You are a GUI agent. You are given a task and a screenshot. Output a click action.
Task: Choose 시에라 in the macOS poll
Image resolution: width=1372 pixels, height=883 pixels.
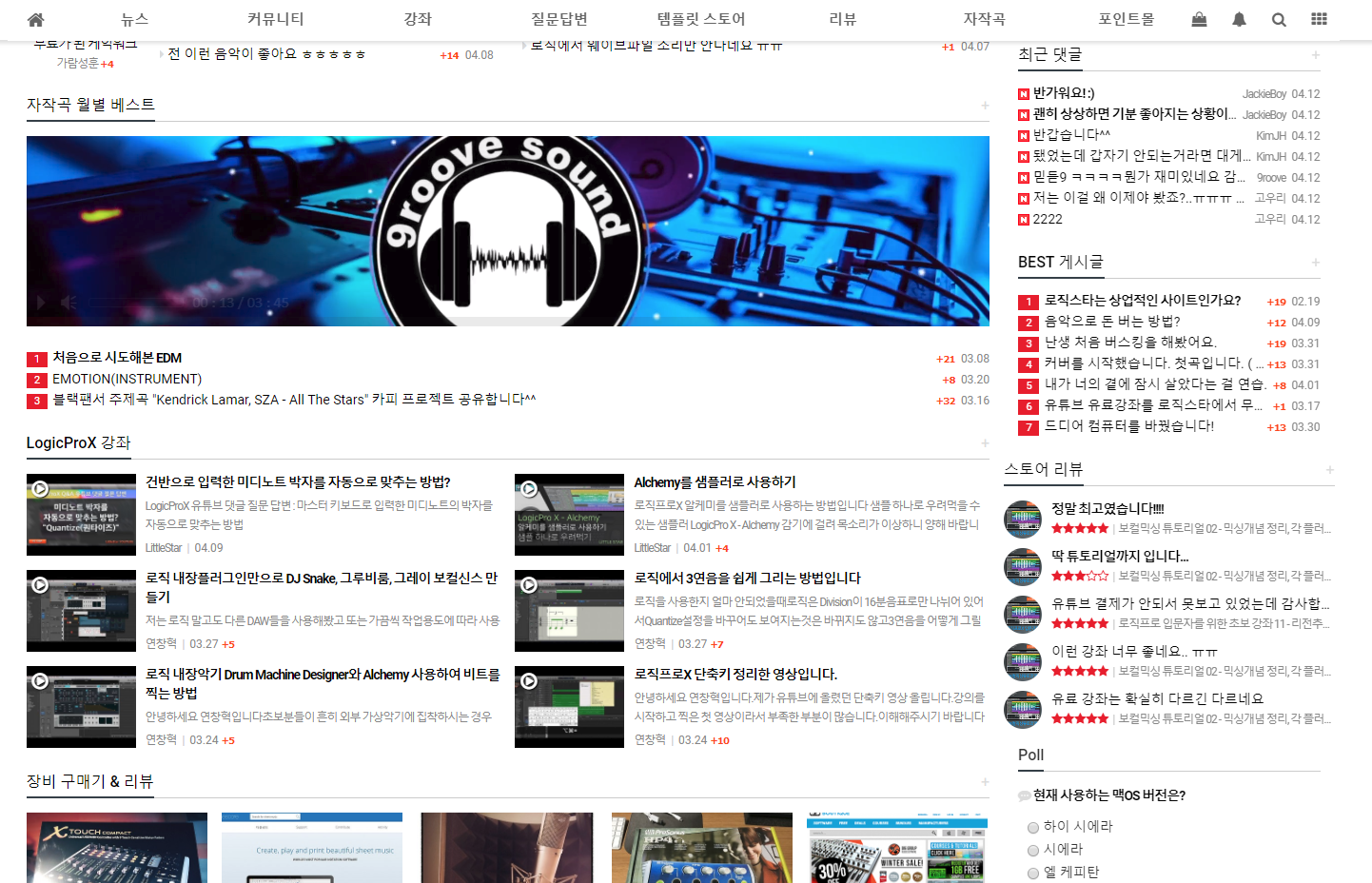pyautogui.click(x=1033, y=850)
